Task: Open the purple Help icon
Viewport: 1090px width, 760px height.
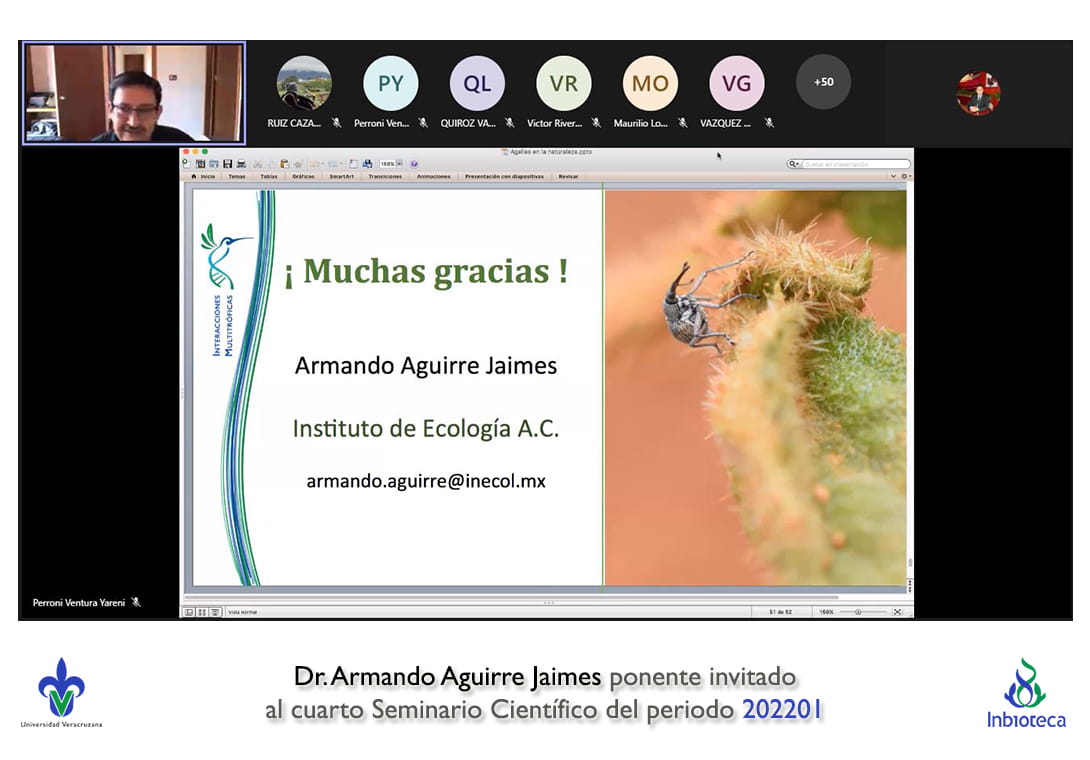Action: 414,164
